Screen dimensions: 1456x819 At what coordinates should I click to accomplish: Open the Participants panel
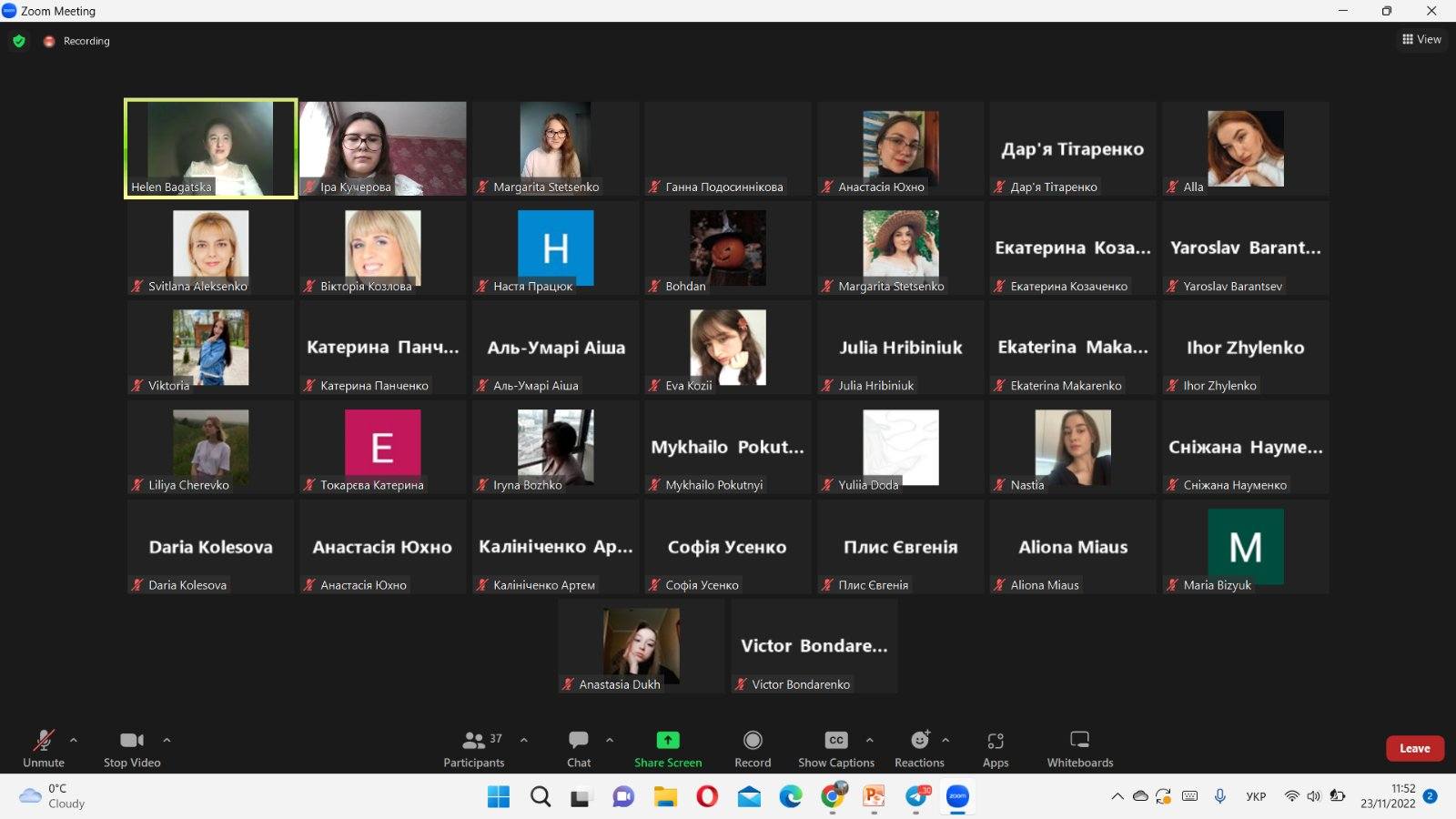(473, 748)
